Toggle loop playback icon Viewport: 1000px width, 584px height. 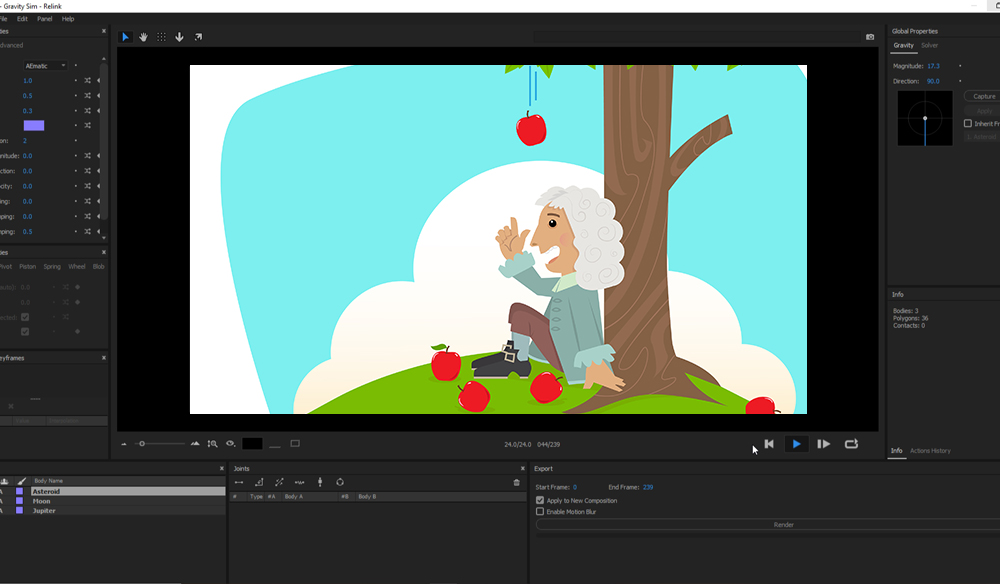(851, 444)
